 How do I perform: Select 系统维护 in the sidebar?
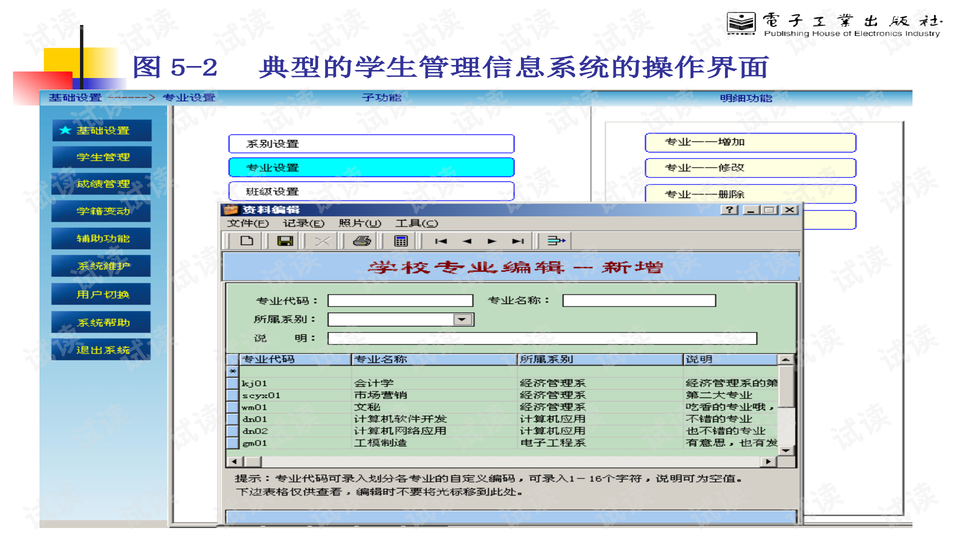(102, 266)
